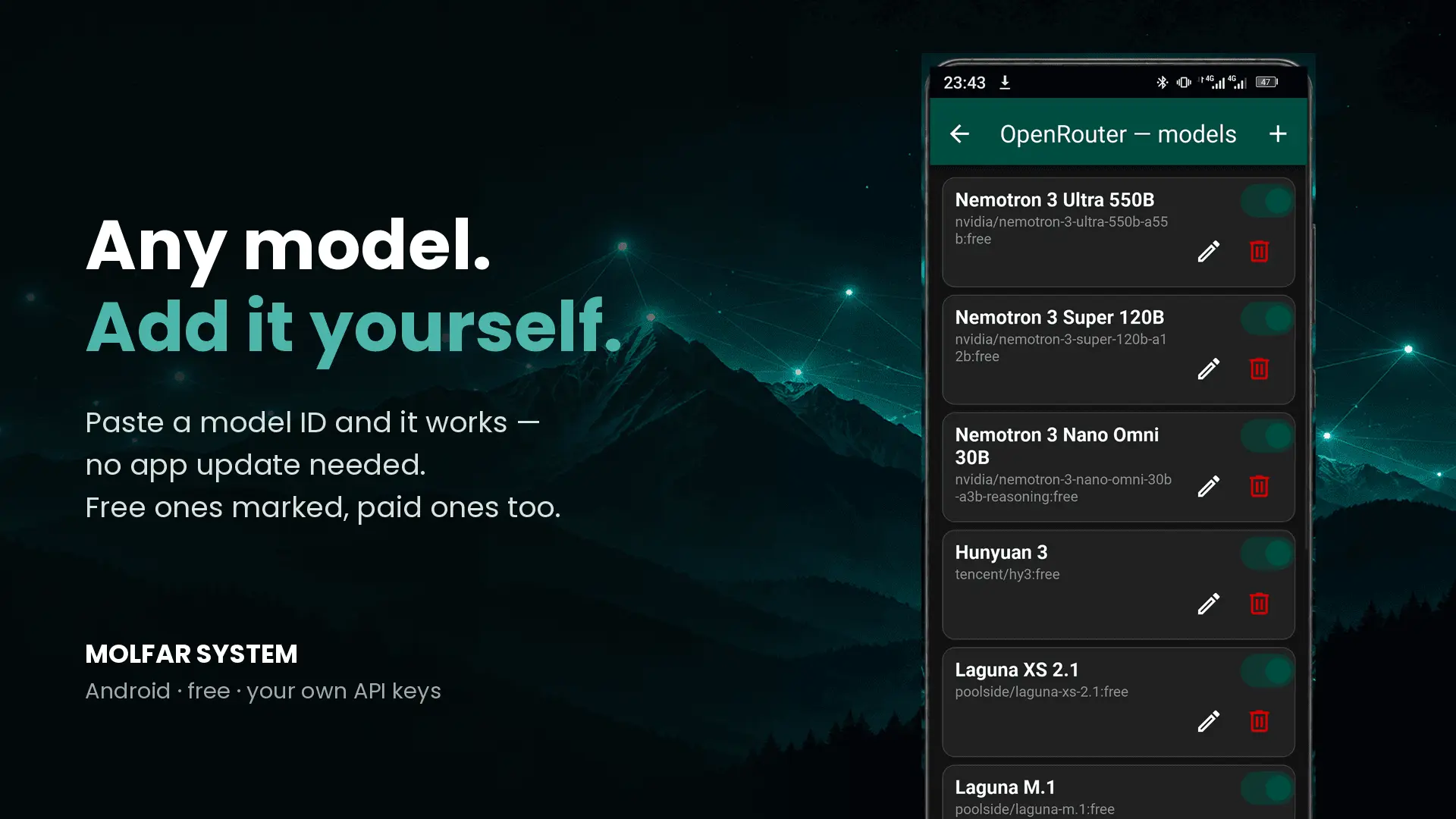Add a new model with the plus icon
This screenshot has height=819, width=1456.
(x=1278, y=134)
